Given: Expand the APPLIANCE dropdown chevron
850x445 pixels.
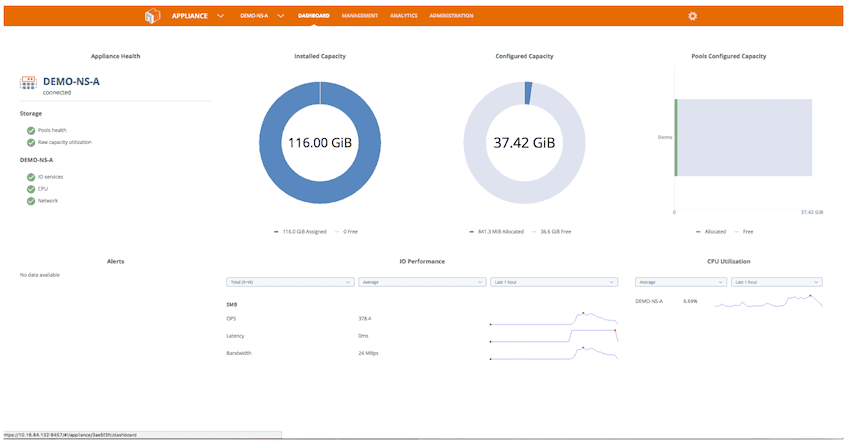Looking at the screenshot, I should click(220, 16).
